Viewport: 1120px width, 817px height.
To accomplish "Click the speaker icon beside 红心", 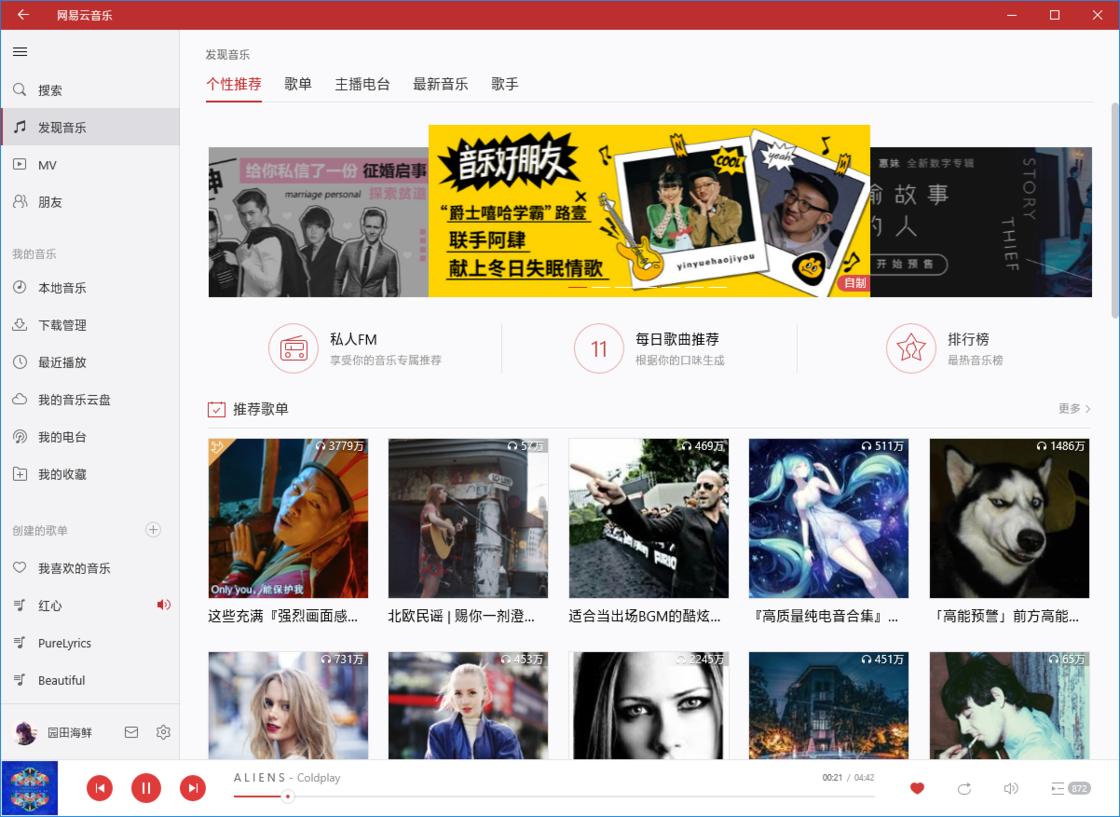I will click(164, 605).
